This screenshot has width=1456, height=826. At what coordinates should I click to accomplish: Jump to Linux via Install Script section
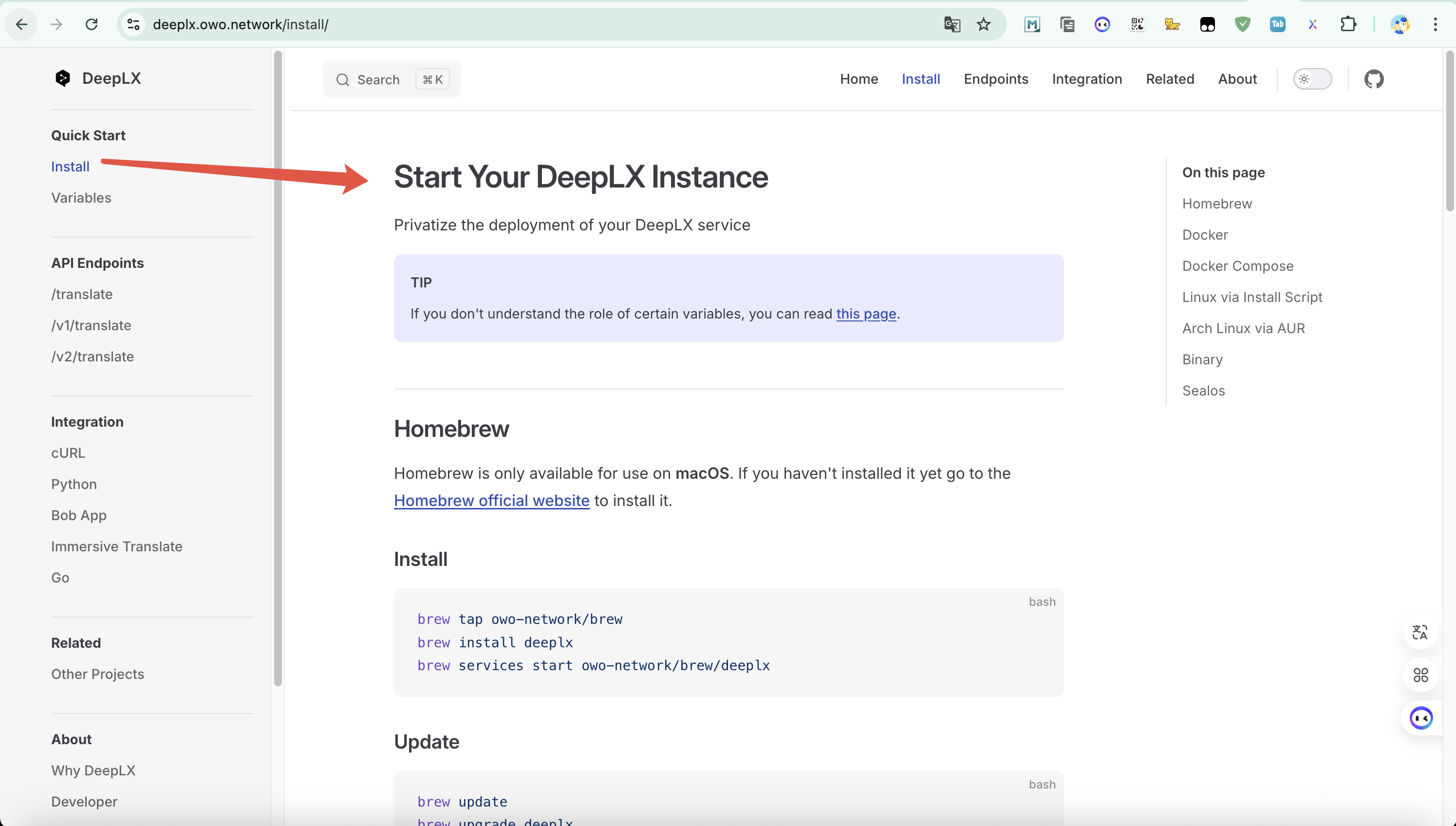tap(1252, 297)
